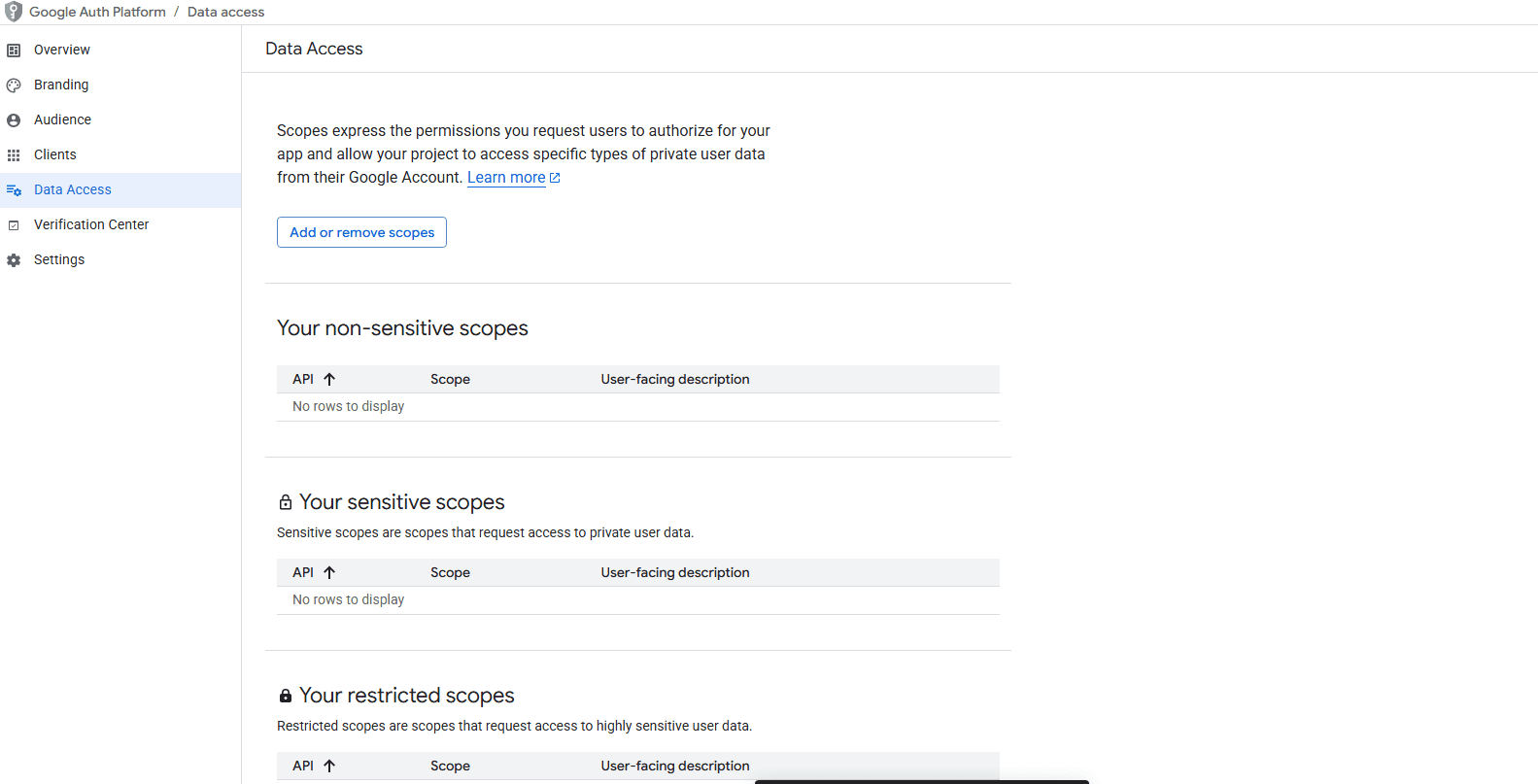The height and width of the screenshot is (784, 1538).
Task: Click the closed lock icon by restricted scopes
Action: pos(286,696)
